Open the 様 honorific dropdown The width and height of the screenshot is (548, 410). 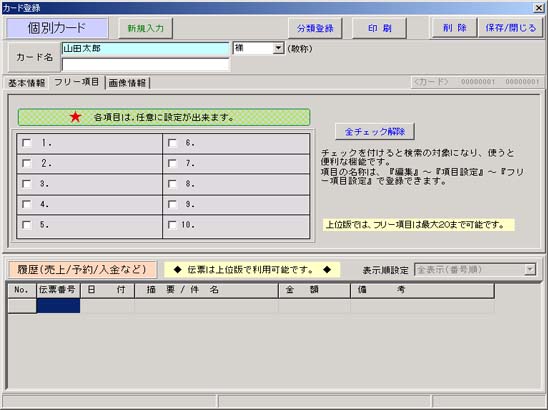[278, 48]
